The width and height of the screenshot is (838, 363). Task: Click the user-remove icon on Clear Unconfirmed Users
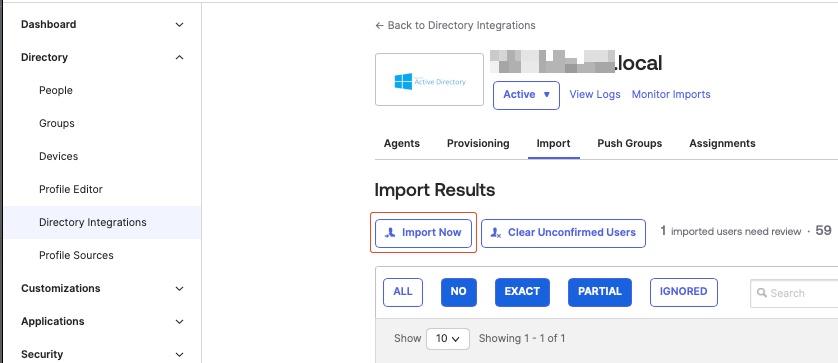pos(496,233)
